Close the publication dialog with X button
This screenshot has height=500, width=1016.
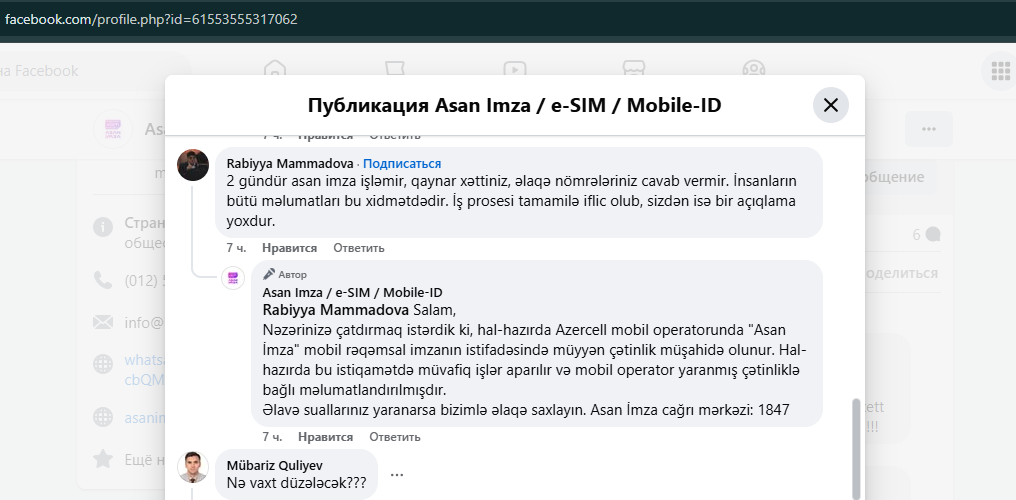pyautogui.click(x=830, y=105)
